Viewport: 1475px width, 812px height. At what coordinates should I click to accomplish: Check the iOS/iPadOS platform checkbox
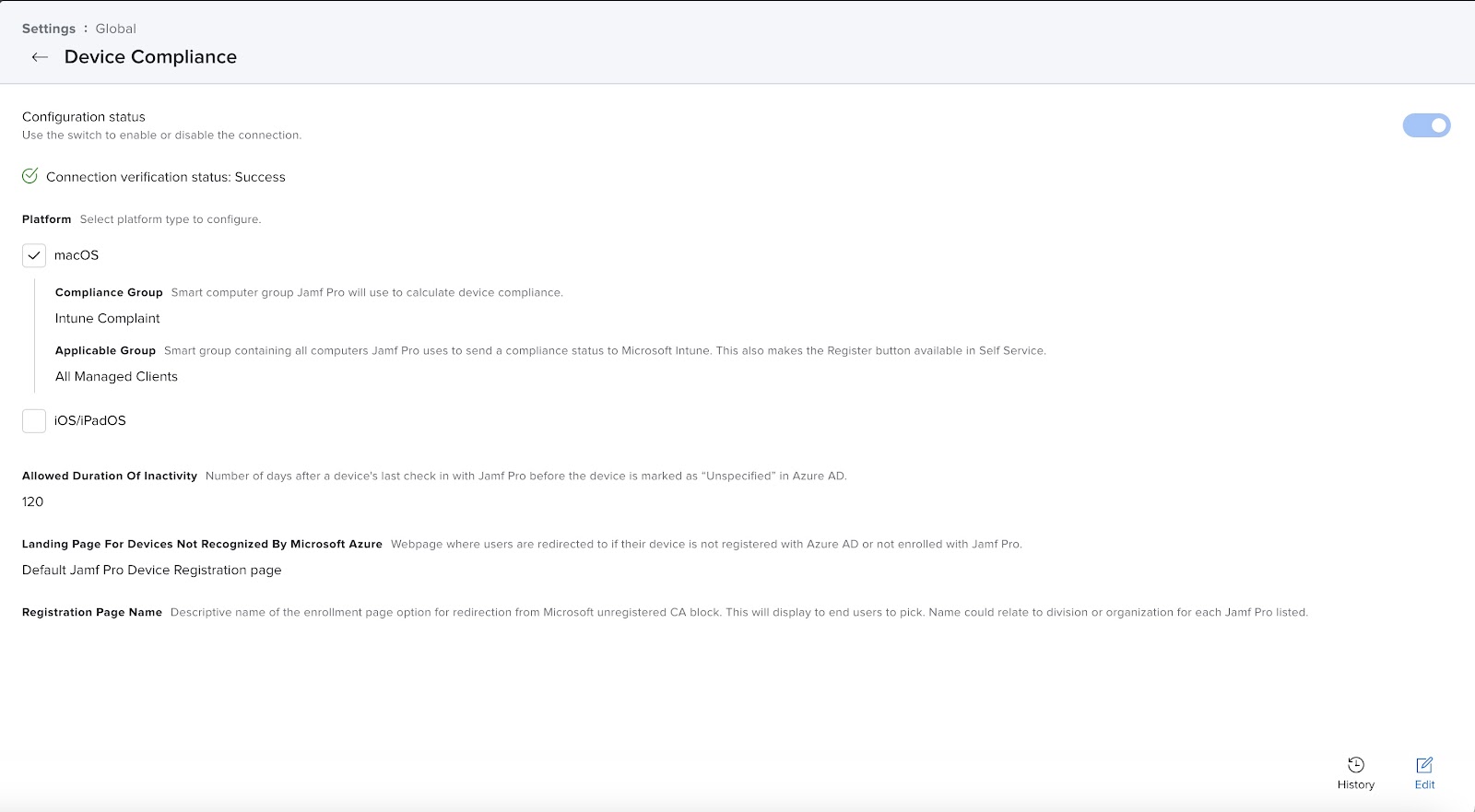pos(34,420)
